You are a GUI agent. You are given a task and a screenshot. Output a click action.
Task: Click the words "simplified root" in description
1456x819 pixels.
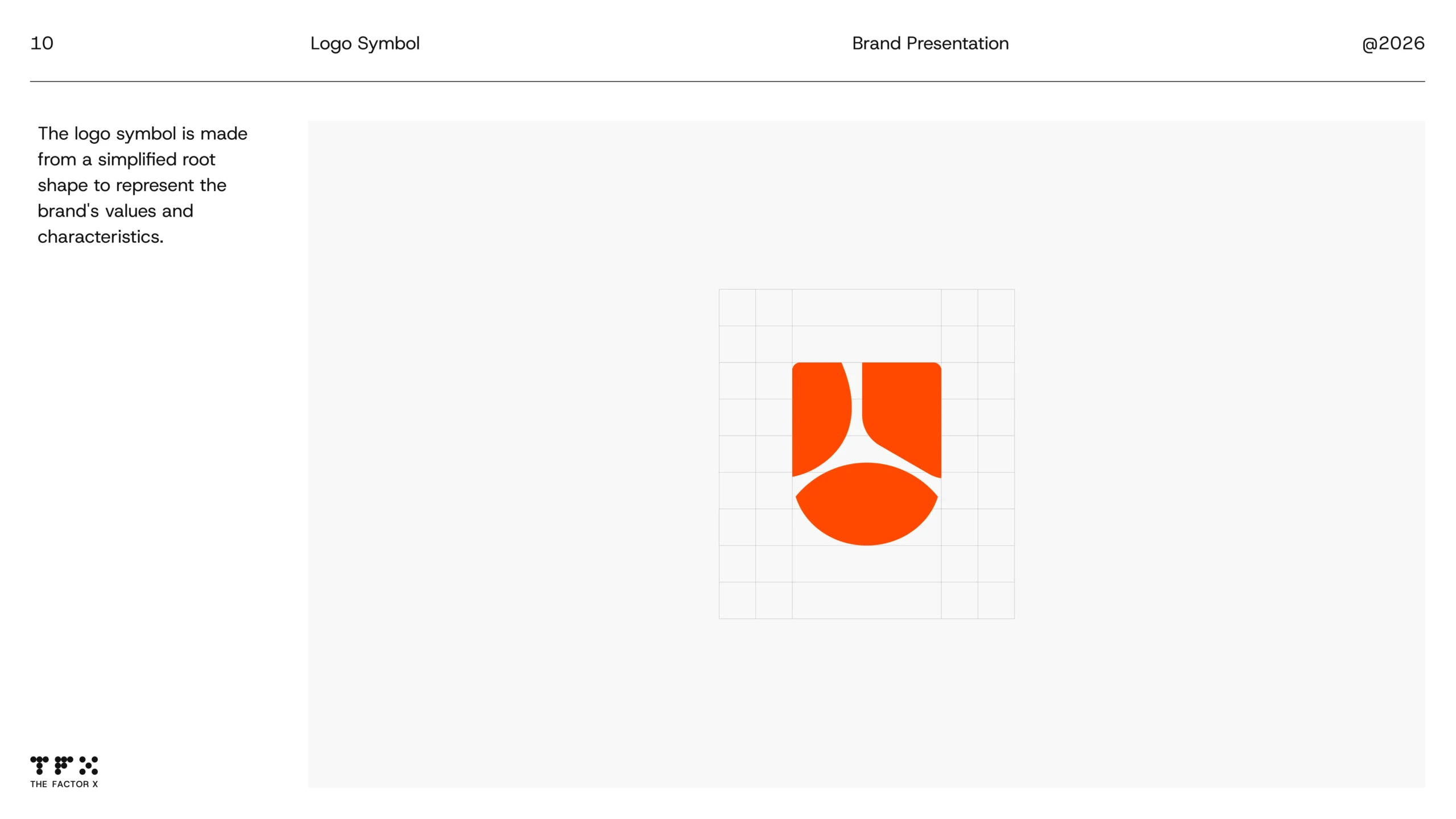156,159
